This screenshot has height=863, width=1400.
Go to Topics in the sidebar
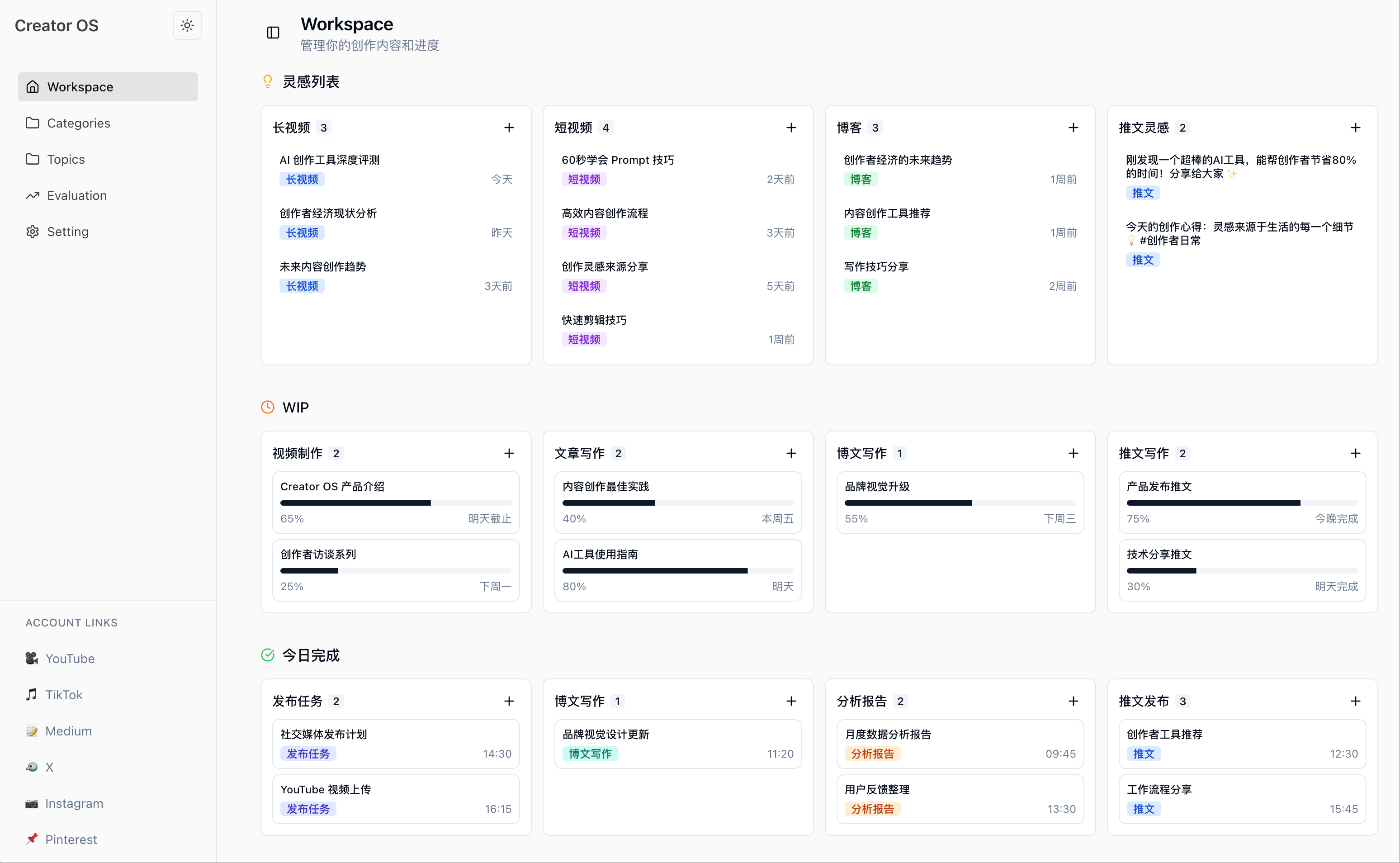(108, 159)
